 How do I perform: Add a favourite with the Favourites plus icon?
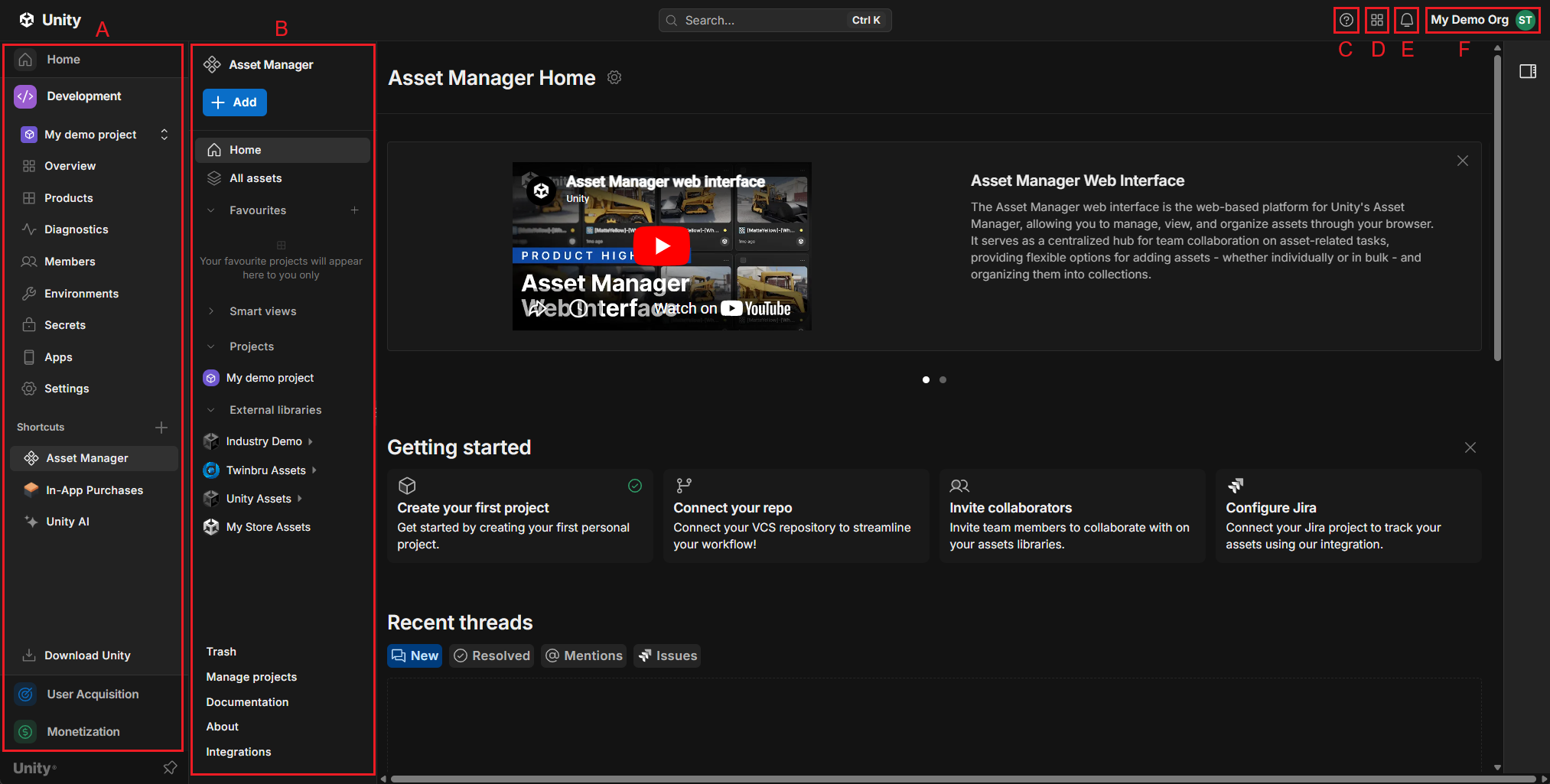click(355, 210)
